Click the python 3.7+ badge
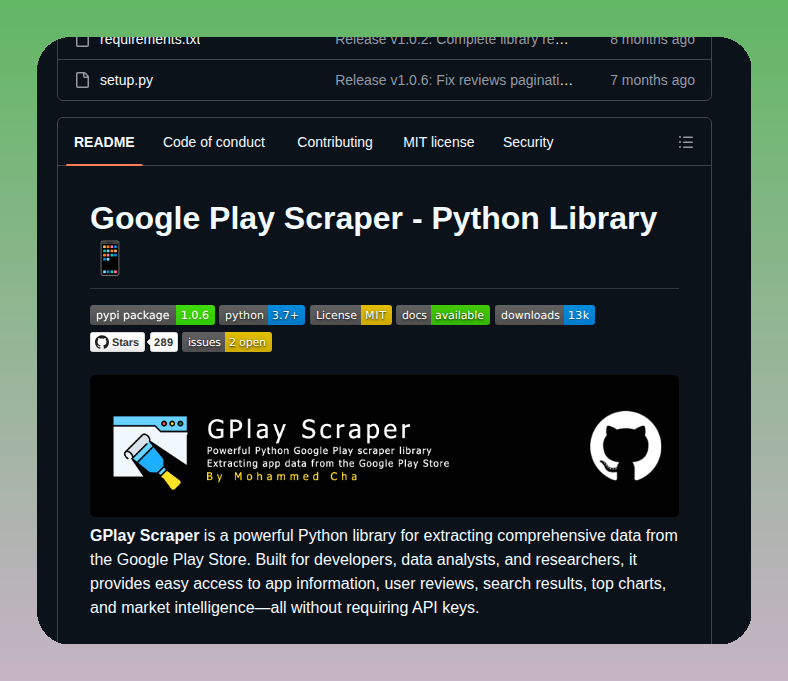The width and height of the screenshot is (788, 681). 262,315
